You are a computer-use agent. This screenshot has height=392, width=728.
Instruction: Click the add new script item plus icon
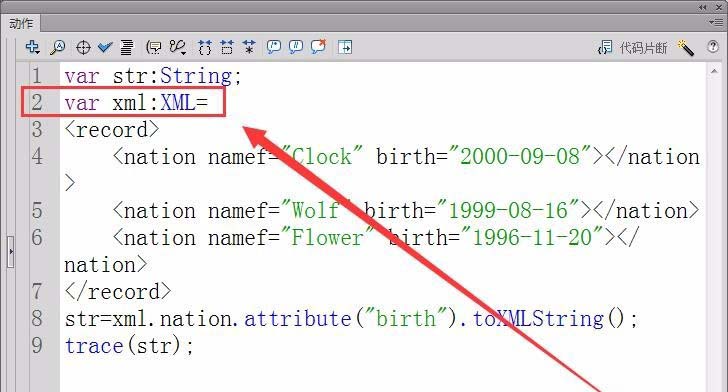(x=32, y=47)
